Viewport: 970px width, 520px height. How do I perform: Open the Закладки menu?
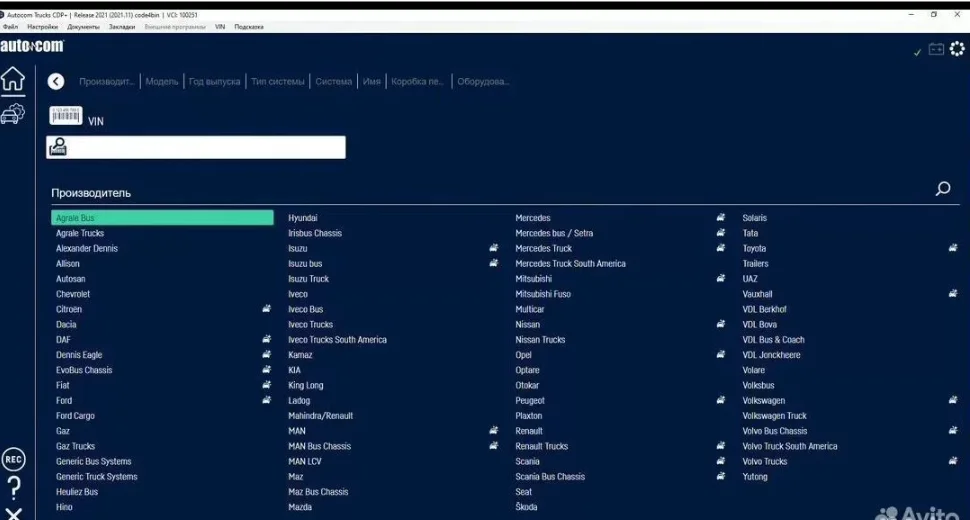point(122,27)
